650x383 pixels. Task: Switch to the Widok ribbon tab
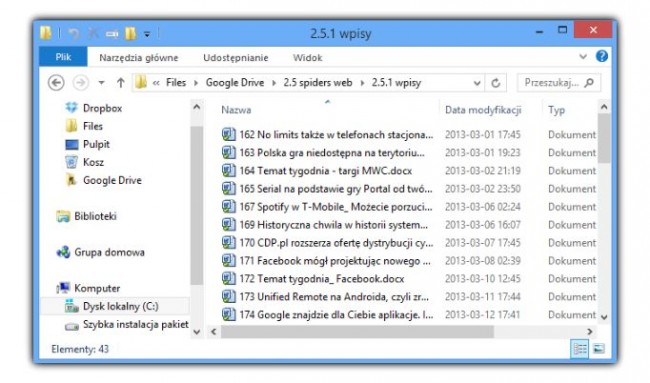coord(308,58)
